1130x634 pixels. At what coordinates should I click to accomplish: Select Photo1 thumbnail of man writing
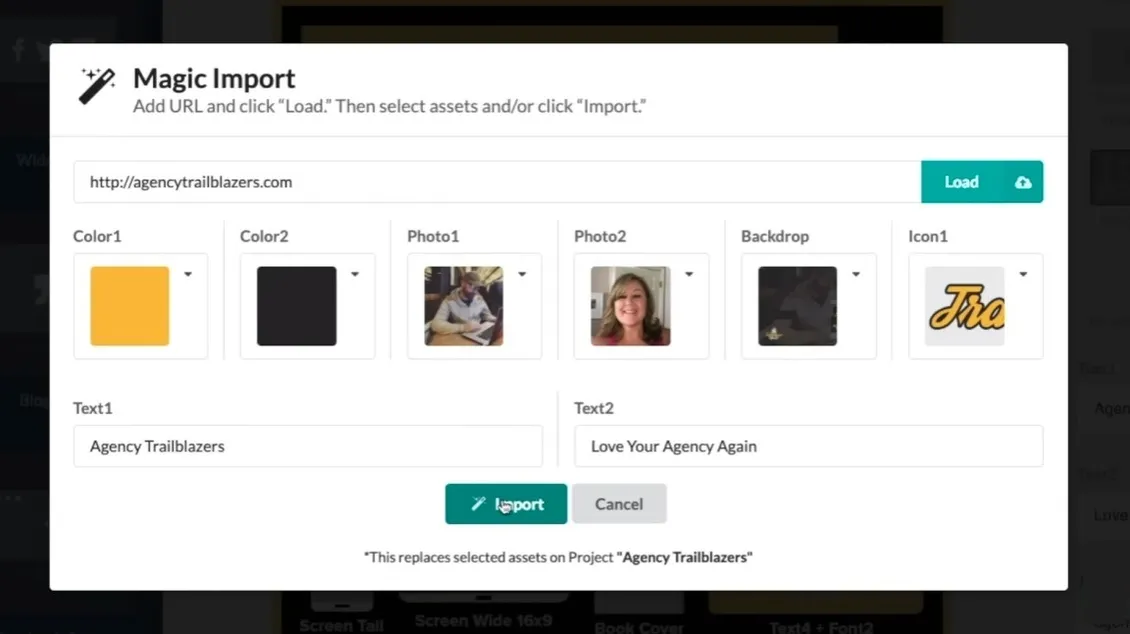click(x=463, y=306)
